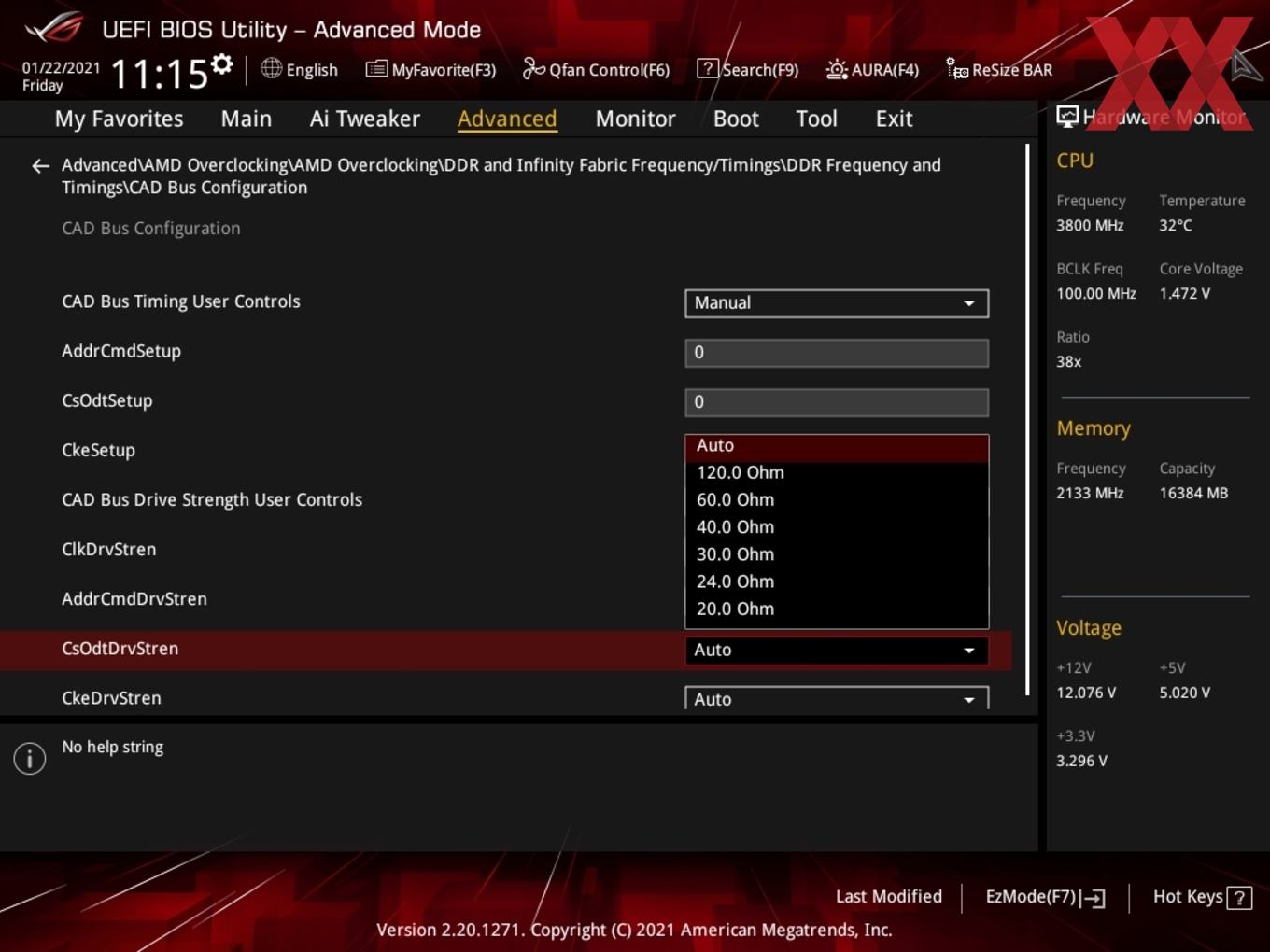Click the 1.472 V Core Voltage value
Viewport: 1270px width, 952px height.
click(1184, 293)
